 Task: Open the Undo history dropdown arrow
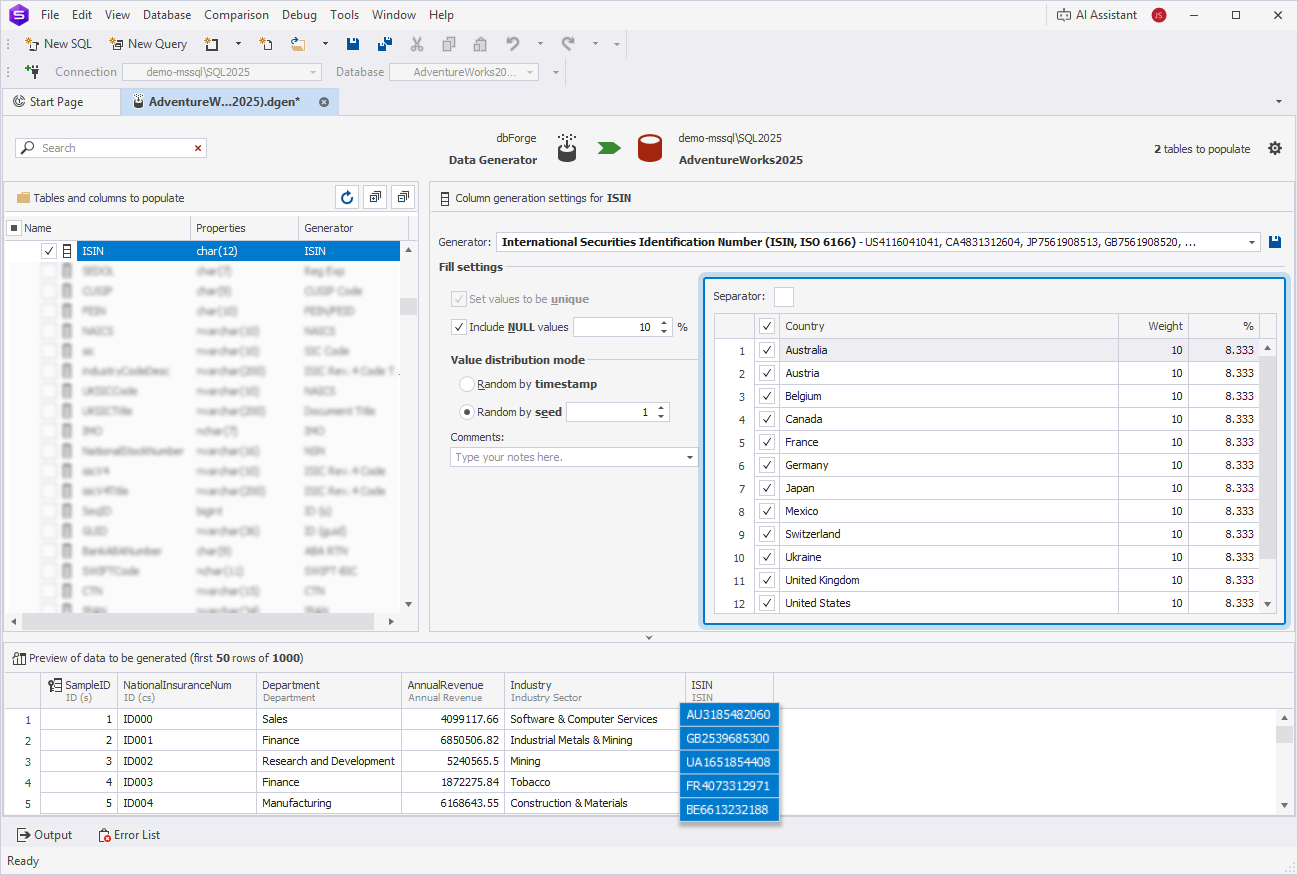[540, 44]
